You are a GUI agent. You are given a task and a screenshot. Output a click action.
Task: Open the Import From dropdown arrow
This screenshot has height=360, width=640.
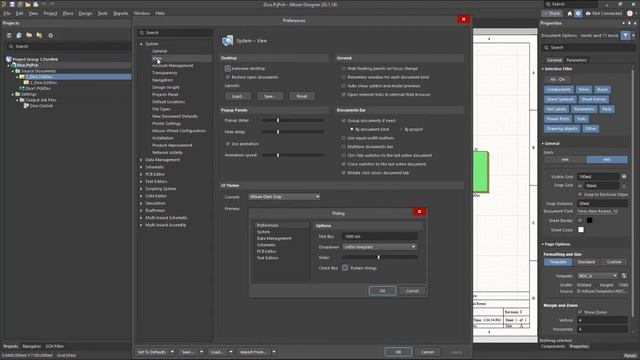coord(274,352)
